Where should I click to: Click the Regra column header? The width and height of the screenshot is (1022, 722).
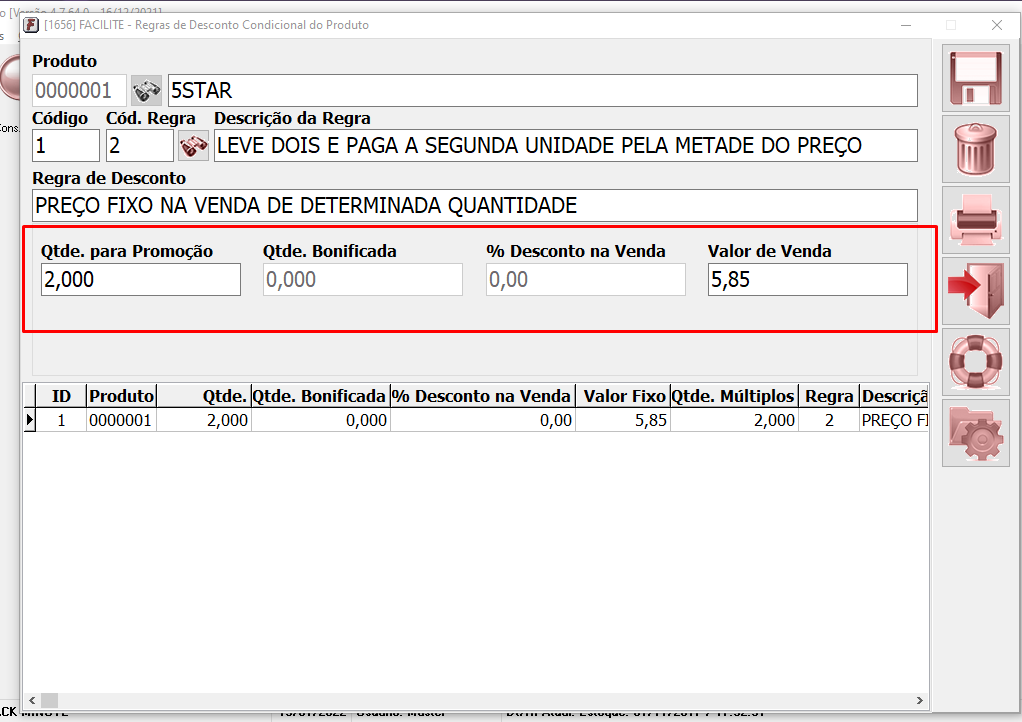pyautogui.click(x=829, y=396)
